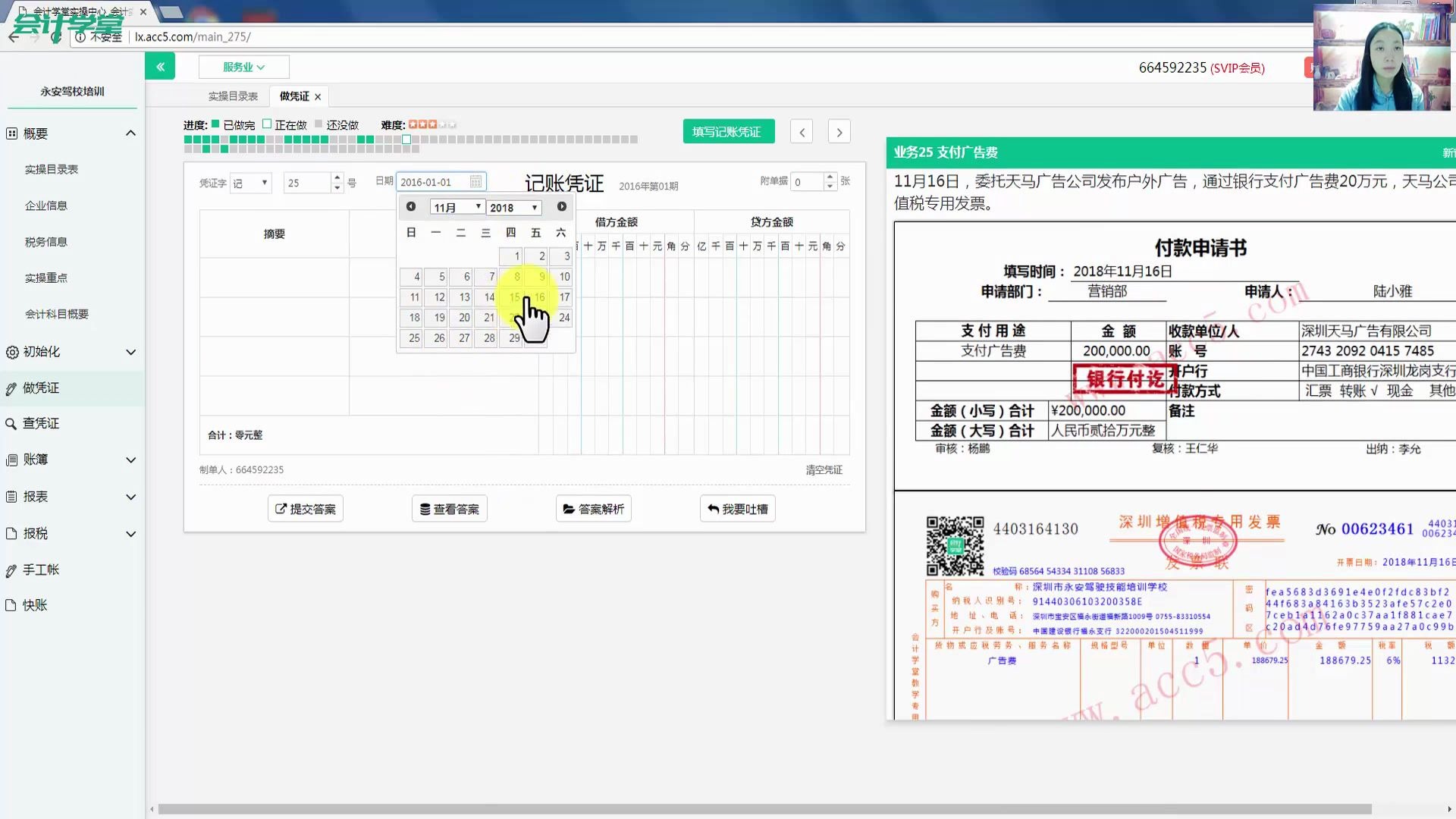Collapse the 概要 section chevron
The width and height of the screenshot is (1456, 819).
tap(130, 133)
